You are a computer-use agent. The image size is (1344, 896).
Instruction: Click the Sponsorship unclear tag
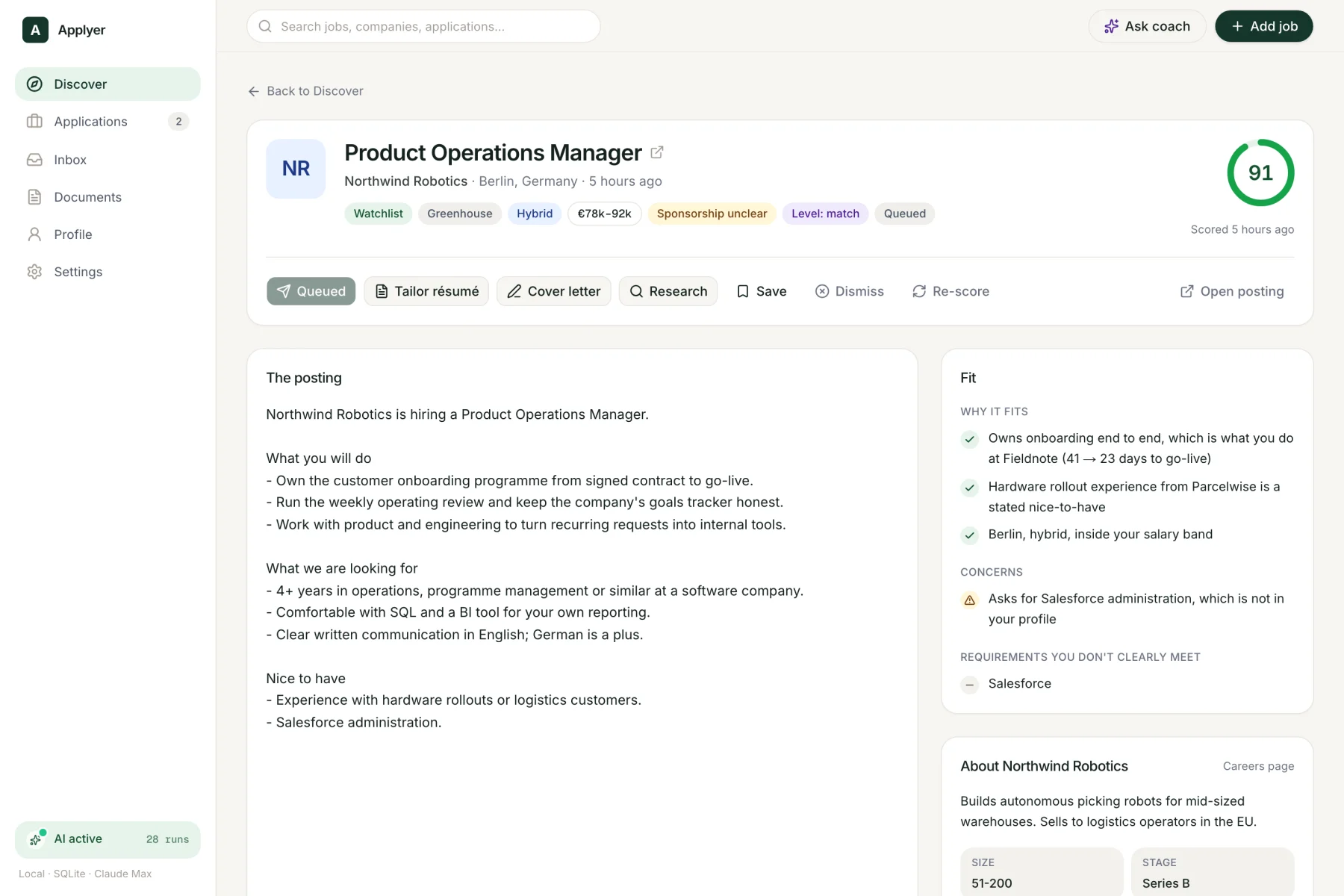click(x=712, y=214)
